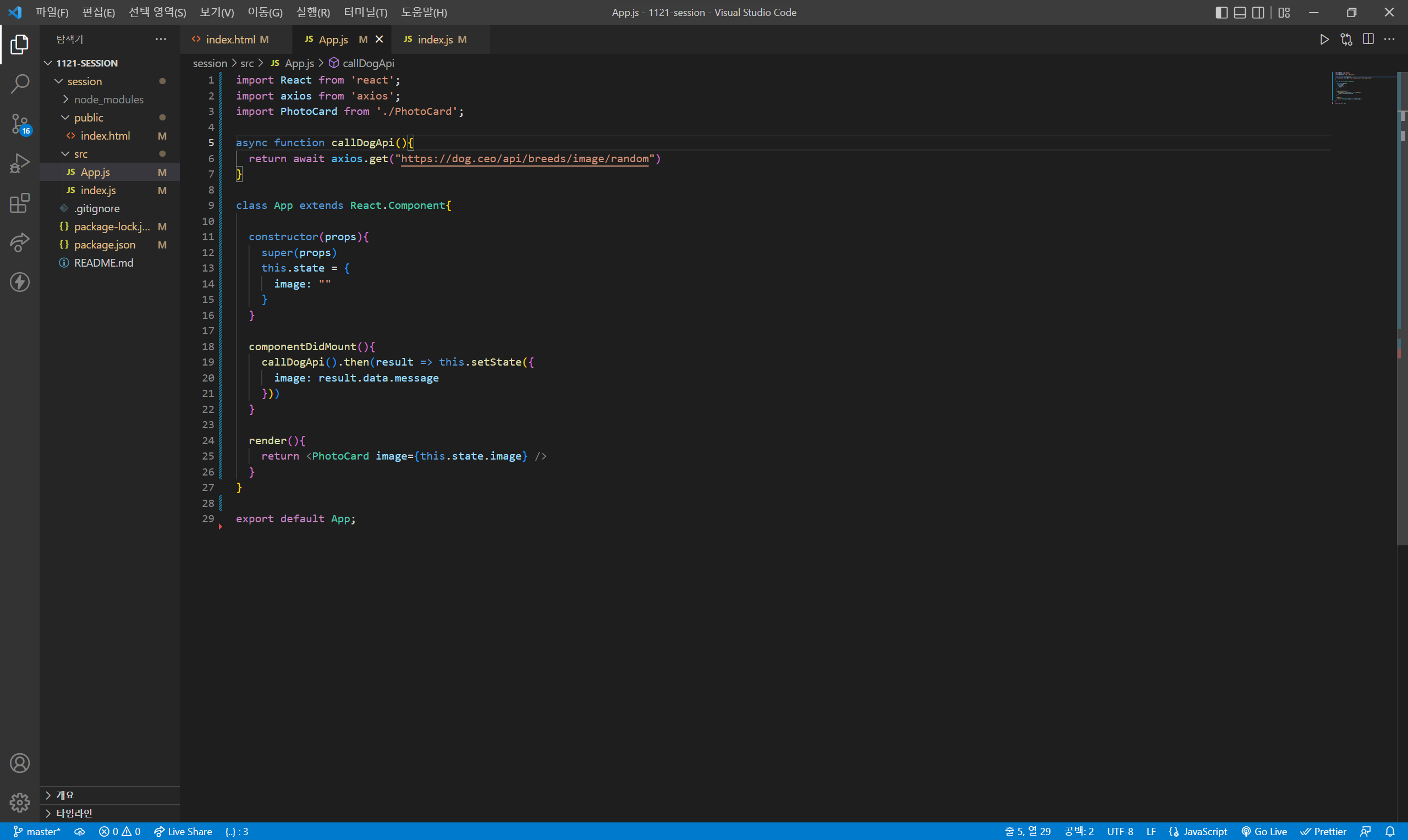Toggle primary sidebar layout button
1408x840 pixels.
coord(1221,13)
